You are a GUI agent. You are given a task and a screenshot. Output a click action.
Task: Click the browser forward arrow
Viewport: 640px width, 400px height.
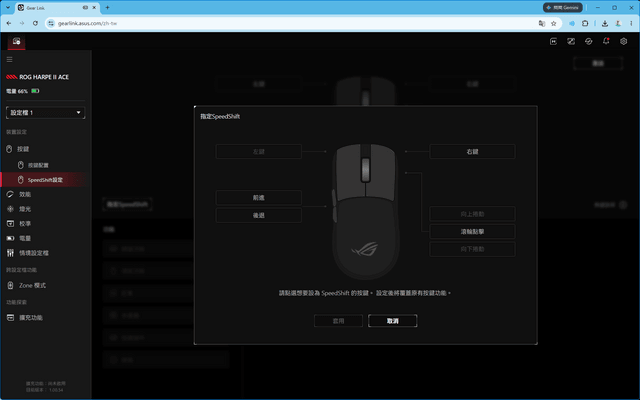pyautogui.click(x=22, y=23)
